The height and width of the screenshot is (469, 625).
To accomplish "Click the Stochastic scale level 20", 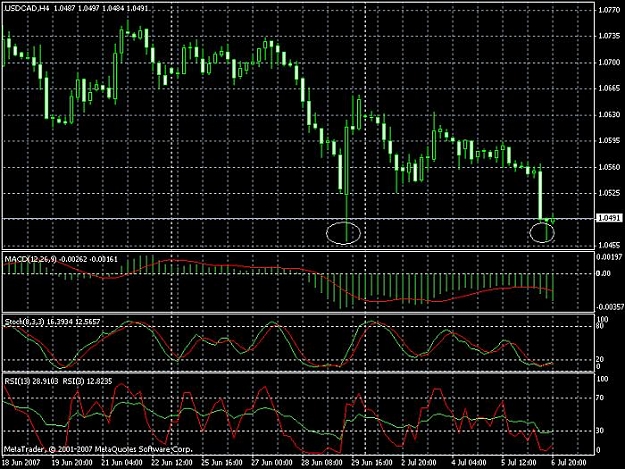I will [x=600, y=359].
